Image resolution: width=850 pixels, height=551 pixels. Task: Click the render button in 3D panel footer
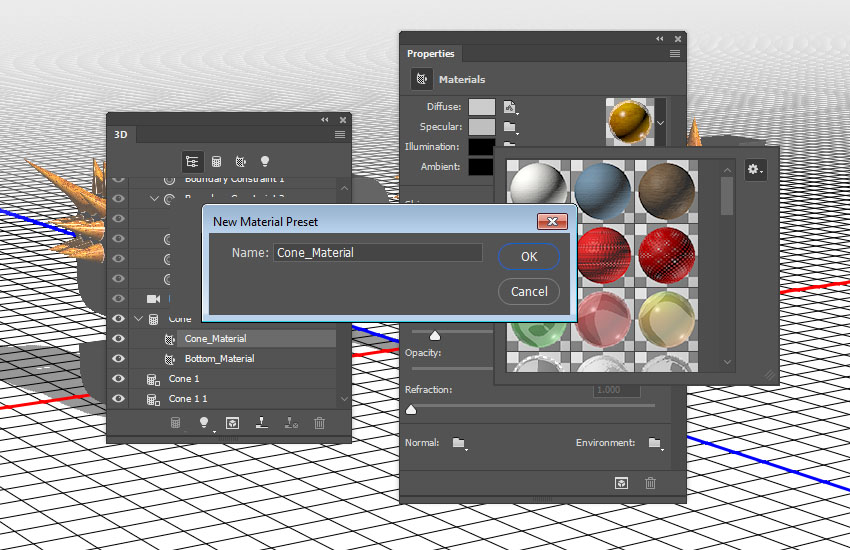[233, 423]
